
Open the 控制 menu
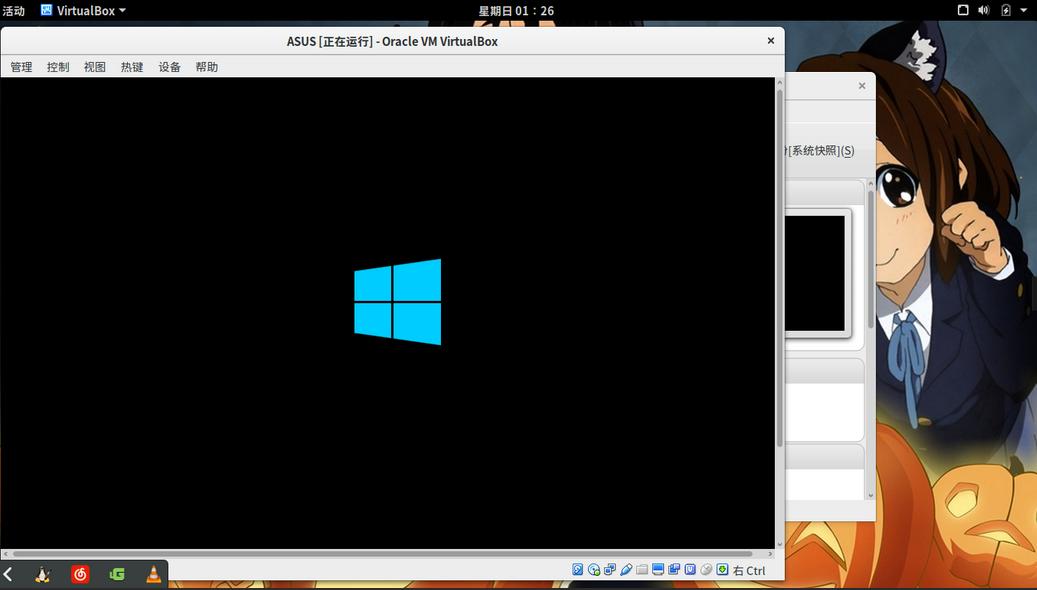coord(58,67)
